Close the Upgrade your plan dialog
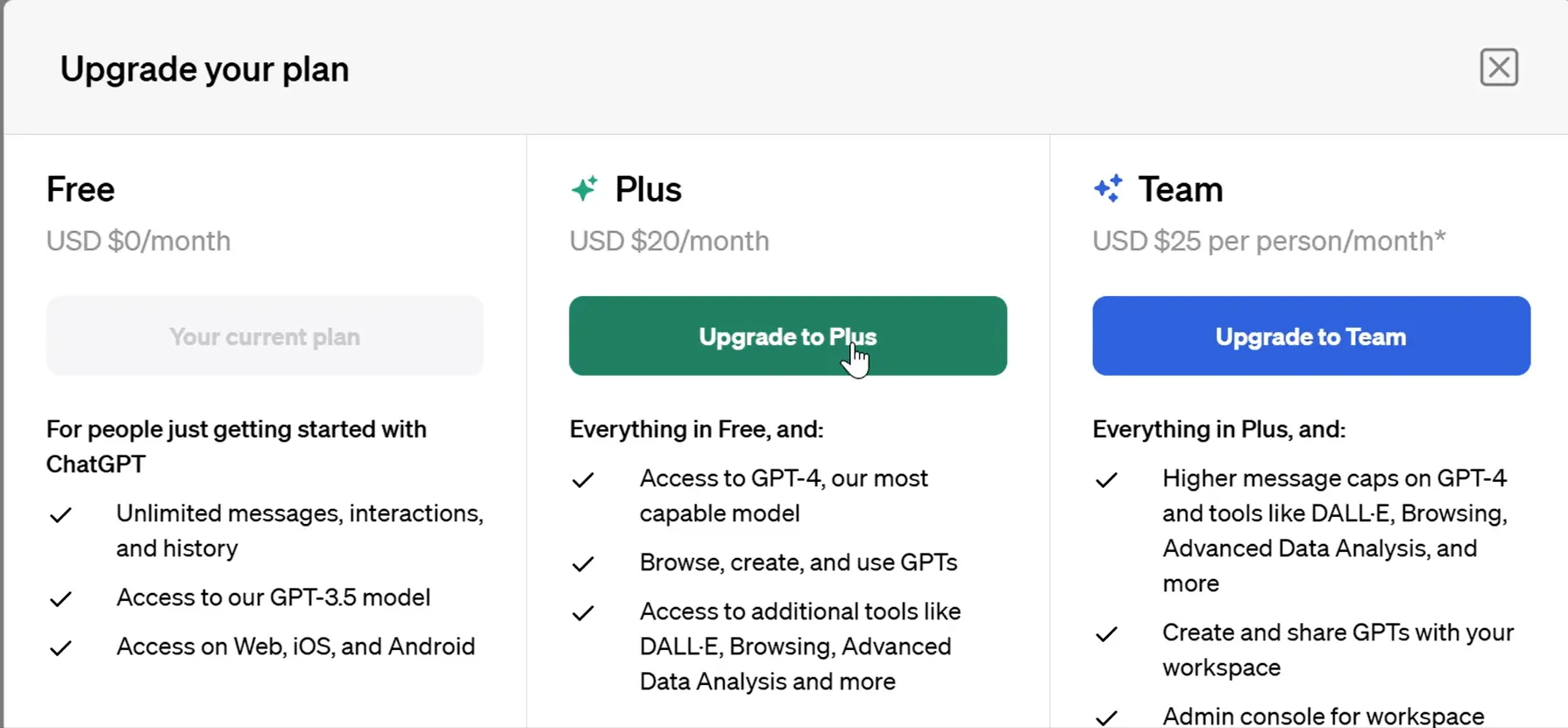The height and width of the screenshot is (728, 1568). tap(1499, 67)
